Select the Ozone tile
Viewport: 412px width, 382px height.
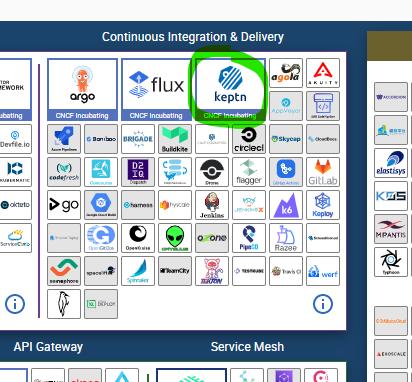point(212,238)
